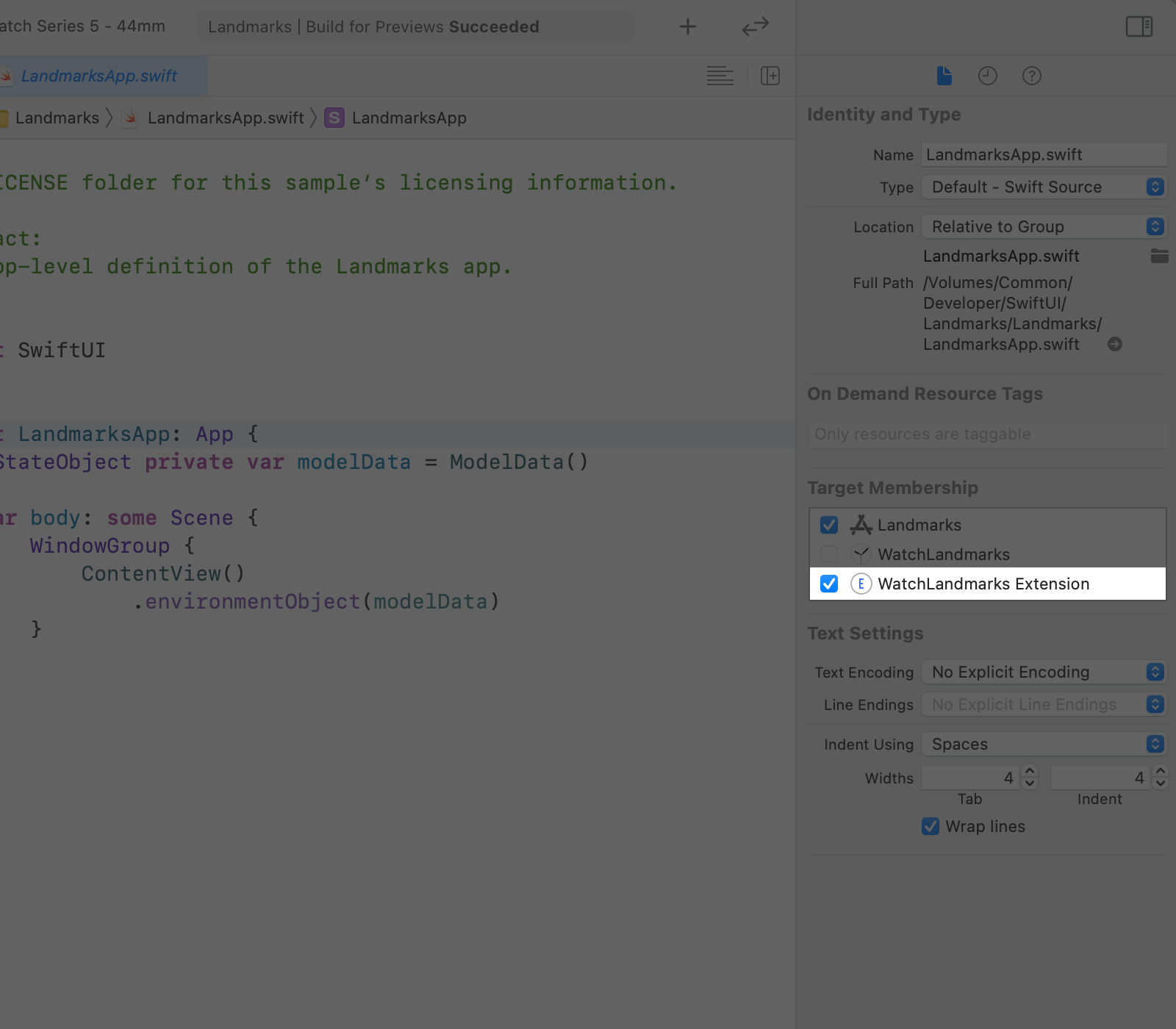1176x1029 pixels.
Task: Click LandmarksApp symbol in the jump bar
Action: 408,118
